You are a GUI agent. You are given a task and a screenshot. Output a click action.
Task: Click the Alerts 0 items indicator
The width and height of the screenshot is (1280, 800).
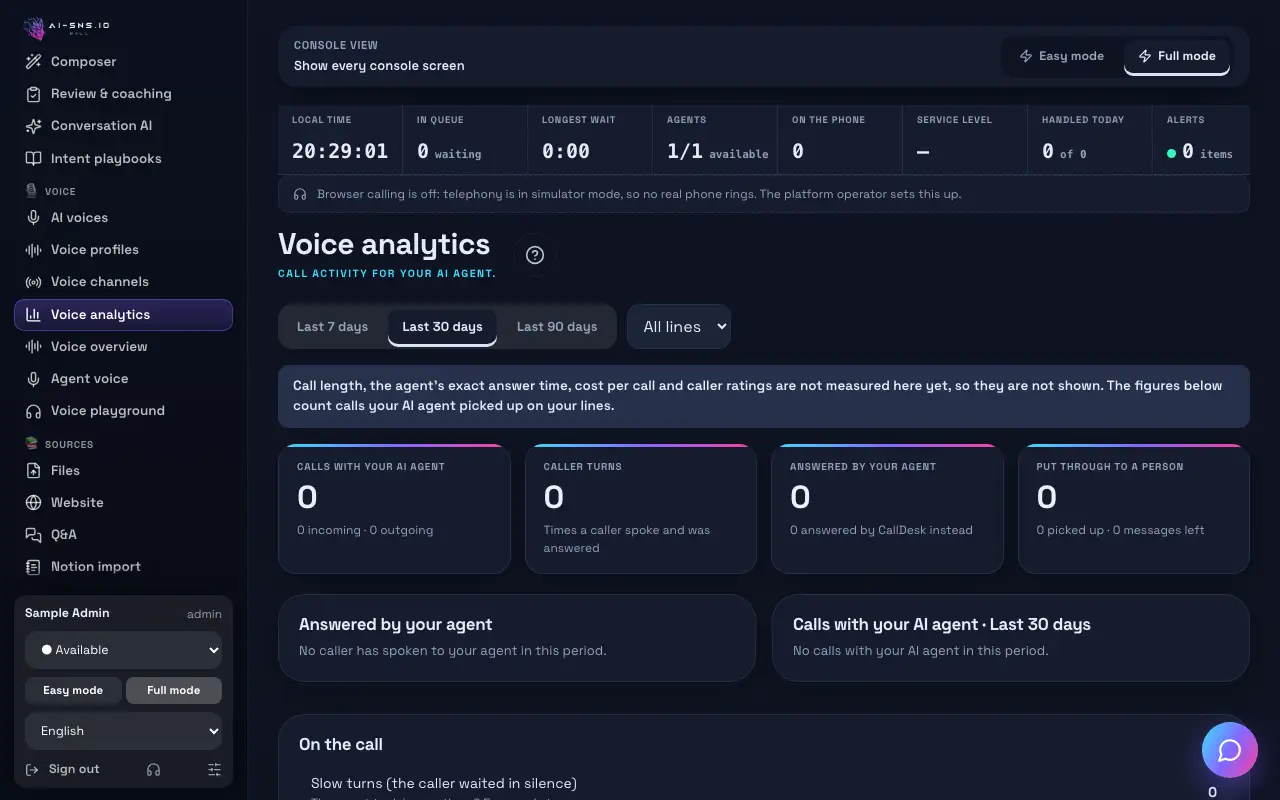click(x=1199, y=152)
